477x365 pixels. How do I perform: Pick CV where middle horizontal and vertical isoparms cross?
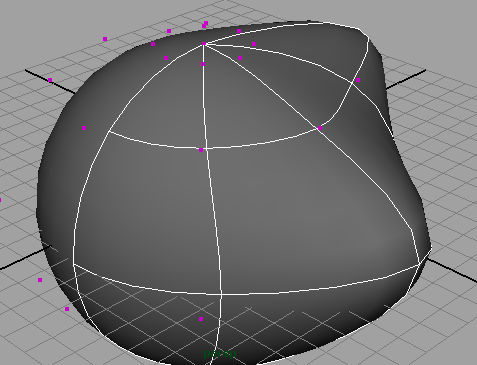pos(201,150)
